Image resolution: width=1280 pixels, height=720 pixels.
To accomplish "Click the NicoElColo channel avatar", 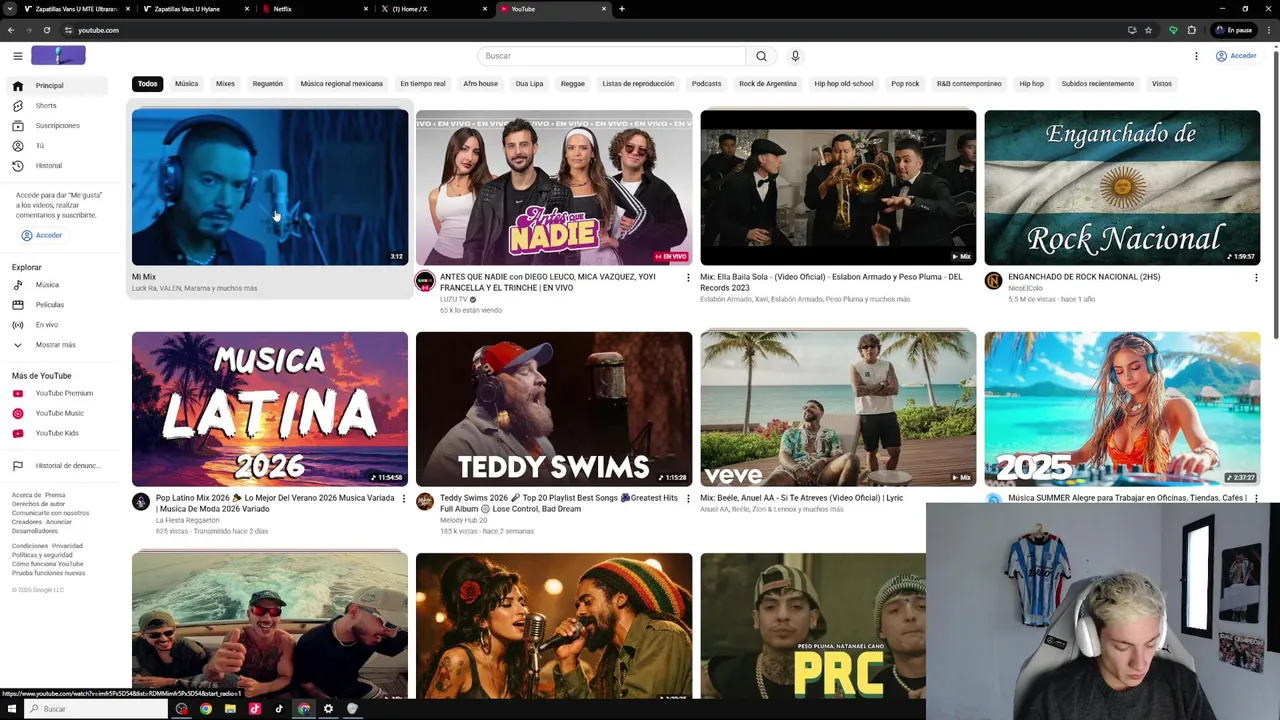I will tap(993, 281).
